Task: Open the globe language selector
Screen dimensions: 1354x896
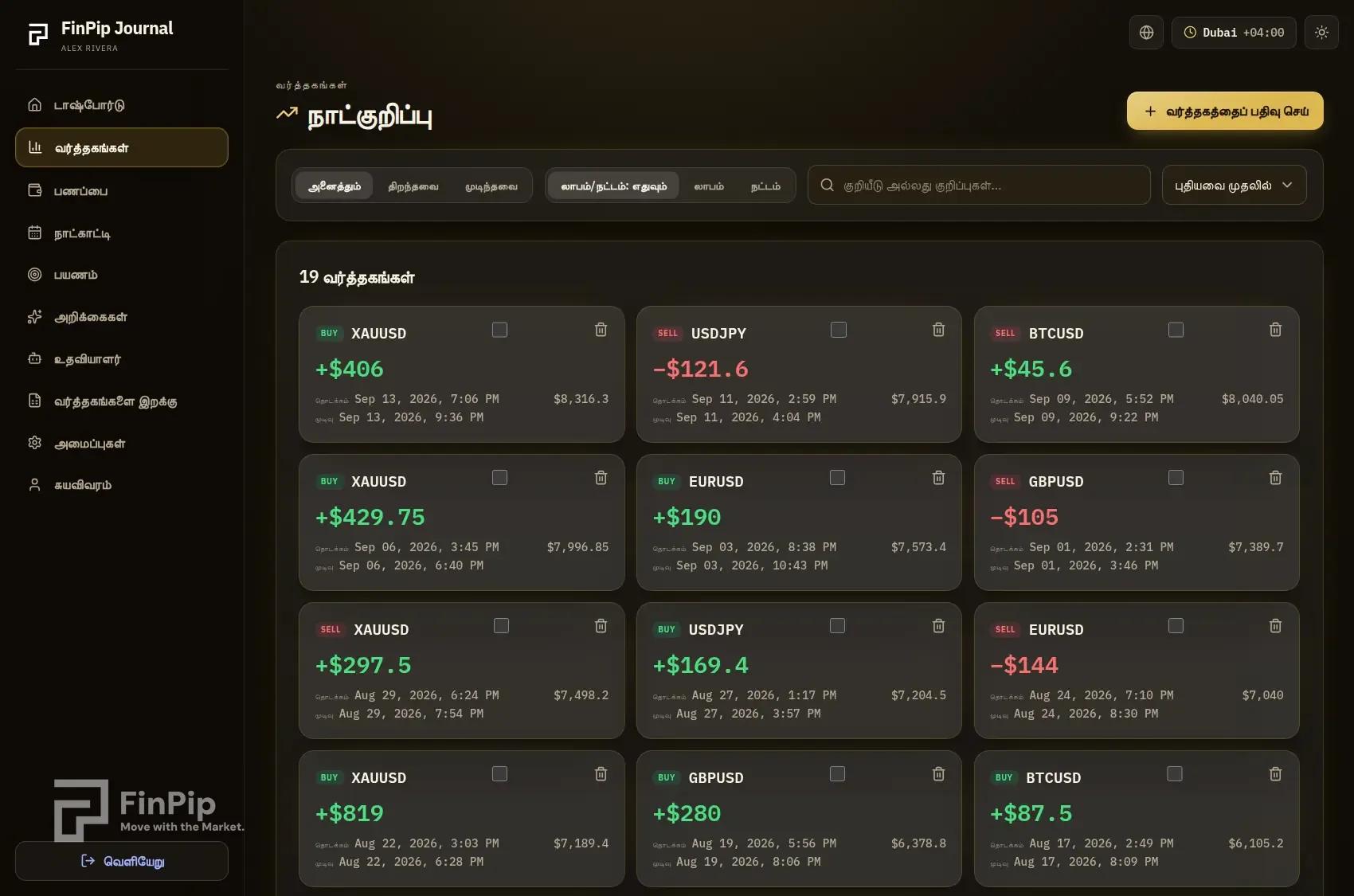Action: 1146,33
